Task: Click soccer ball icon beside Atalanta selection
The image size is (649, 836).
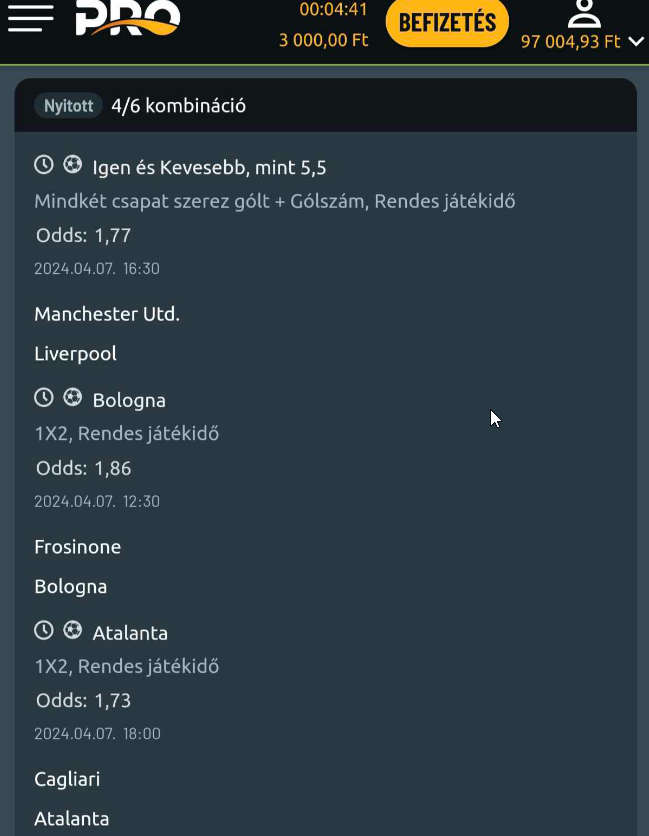Action: point(72,631)
